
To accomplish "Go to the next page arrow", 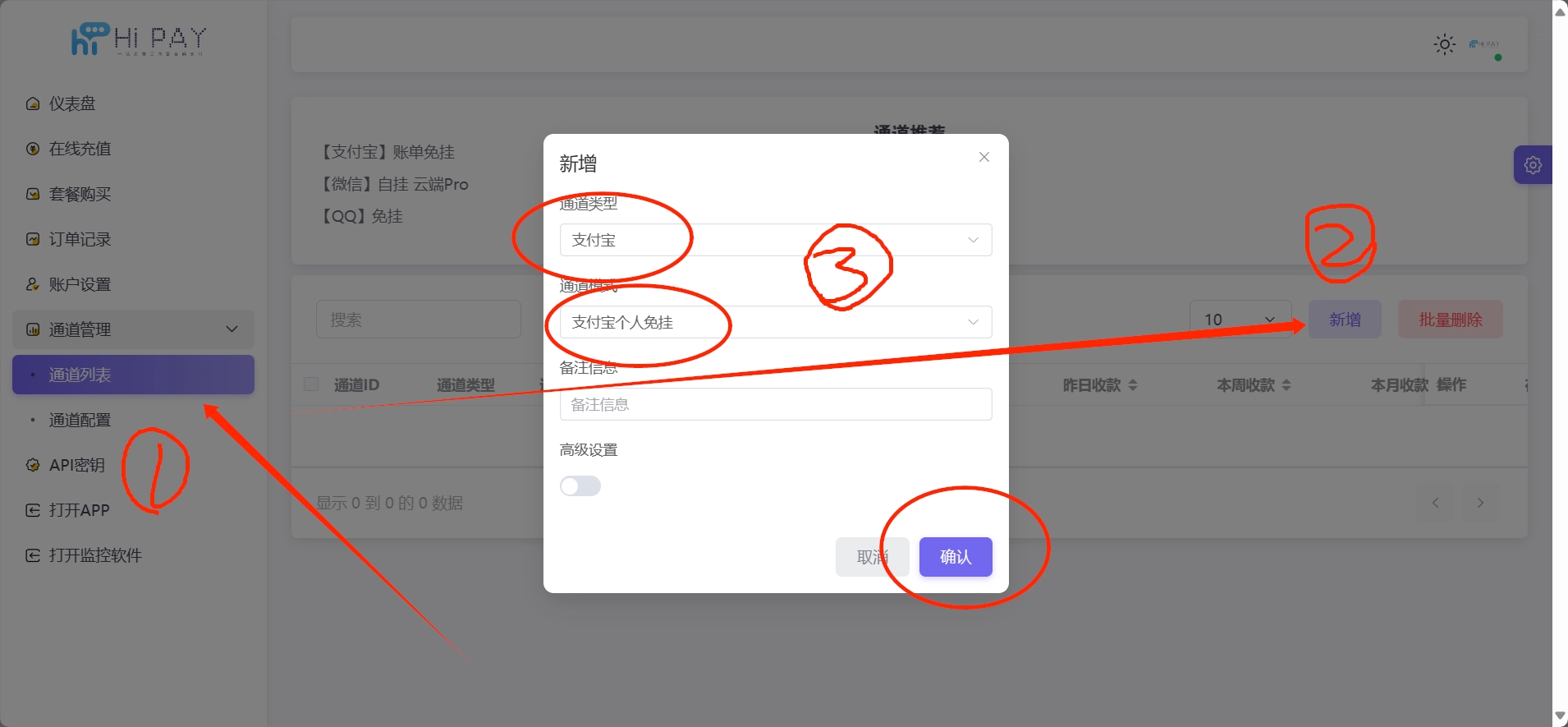I will (1480, 503).
